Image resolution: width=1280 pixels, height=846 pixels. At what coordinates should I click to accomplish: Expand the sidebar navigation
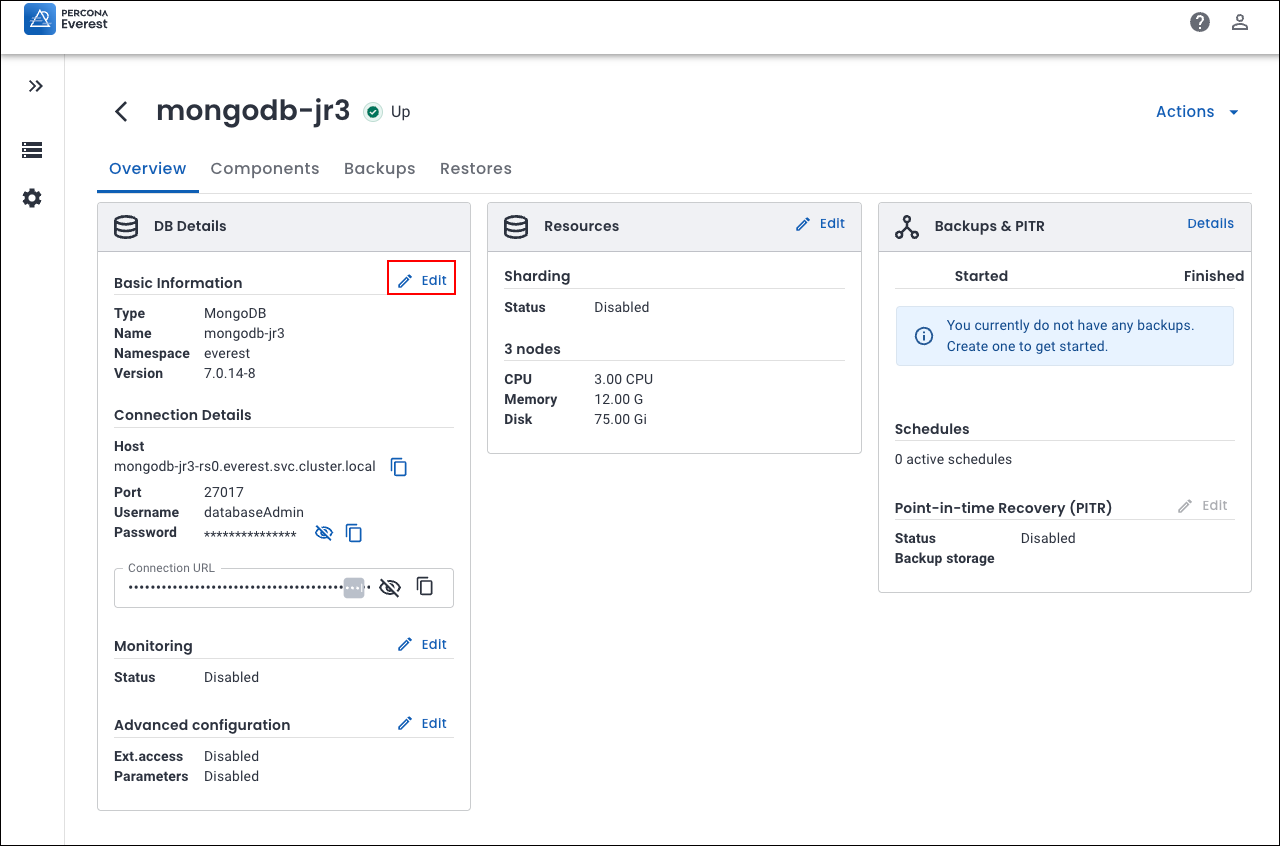pos(36,86)
